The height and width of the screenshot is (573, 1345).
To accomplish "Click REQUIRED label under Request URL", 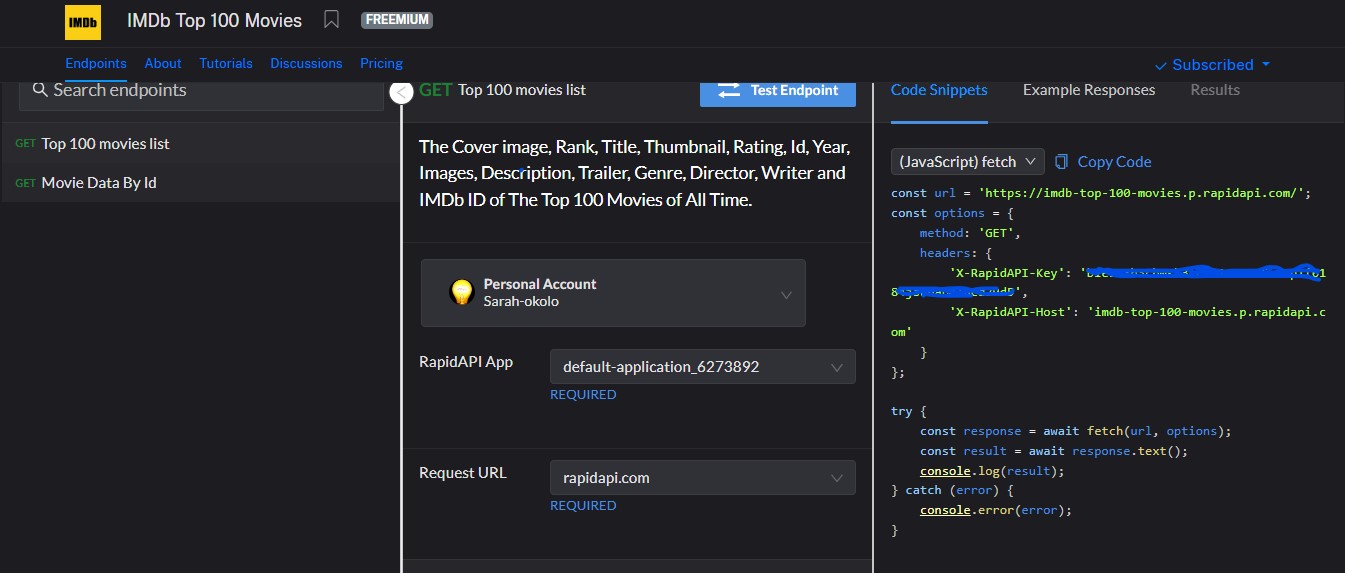I will pyautogui.click(x=583, y=505).
